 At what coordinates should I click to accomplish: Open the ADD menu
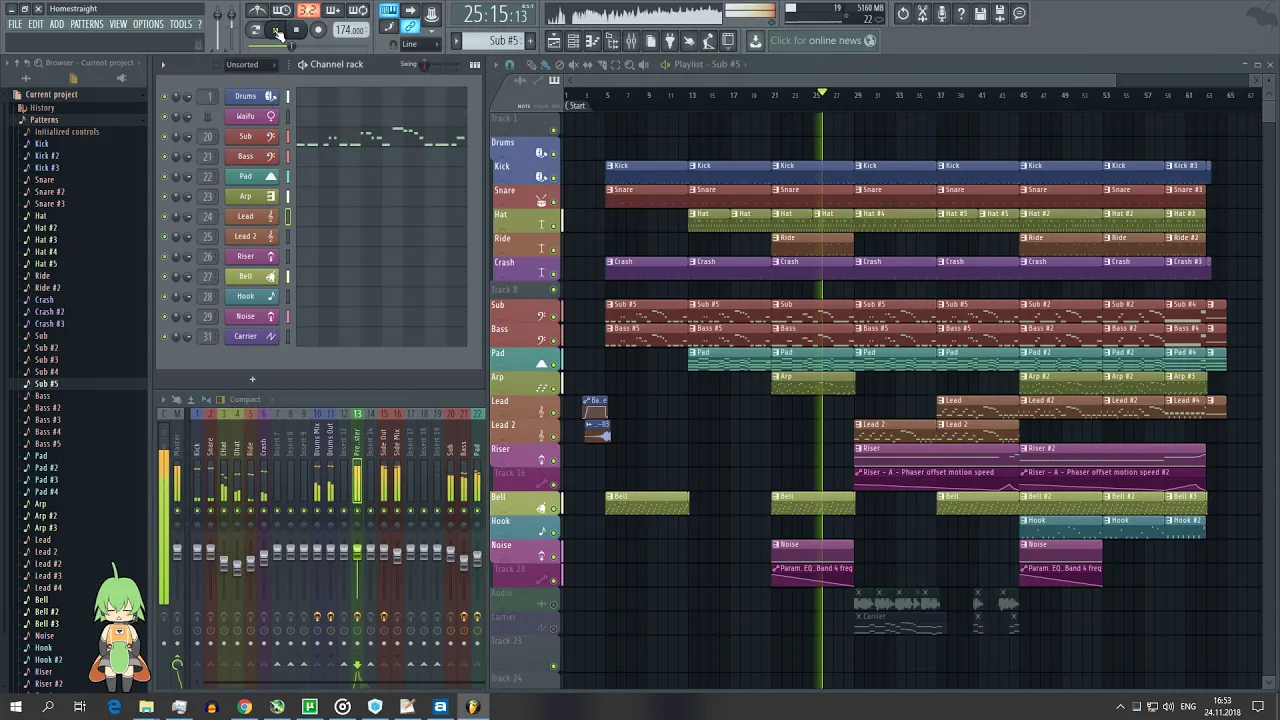pos(57,24)
